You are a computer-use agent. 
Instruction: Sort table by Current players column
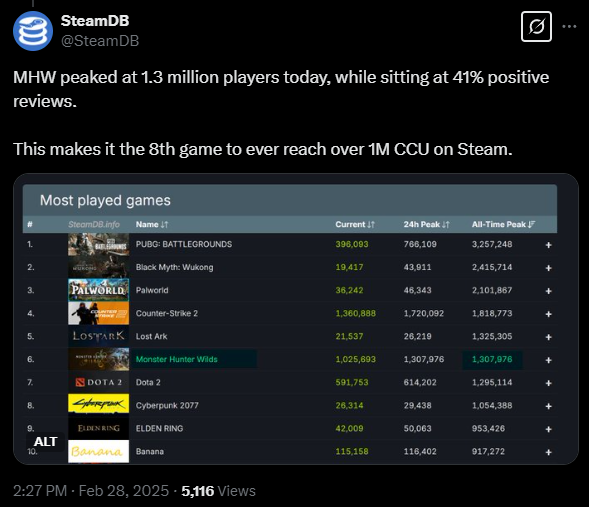pyautogui.click(x=355, y=224)
